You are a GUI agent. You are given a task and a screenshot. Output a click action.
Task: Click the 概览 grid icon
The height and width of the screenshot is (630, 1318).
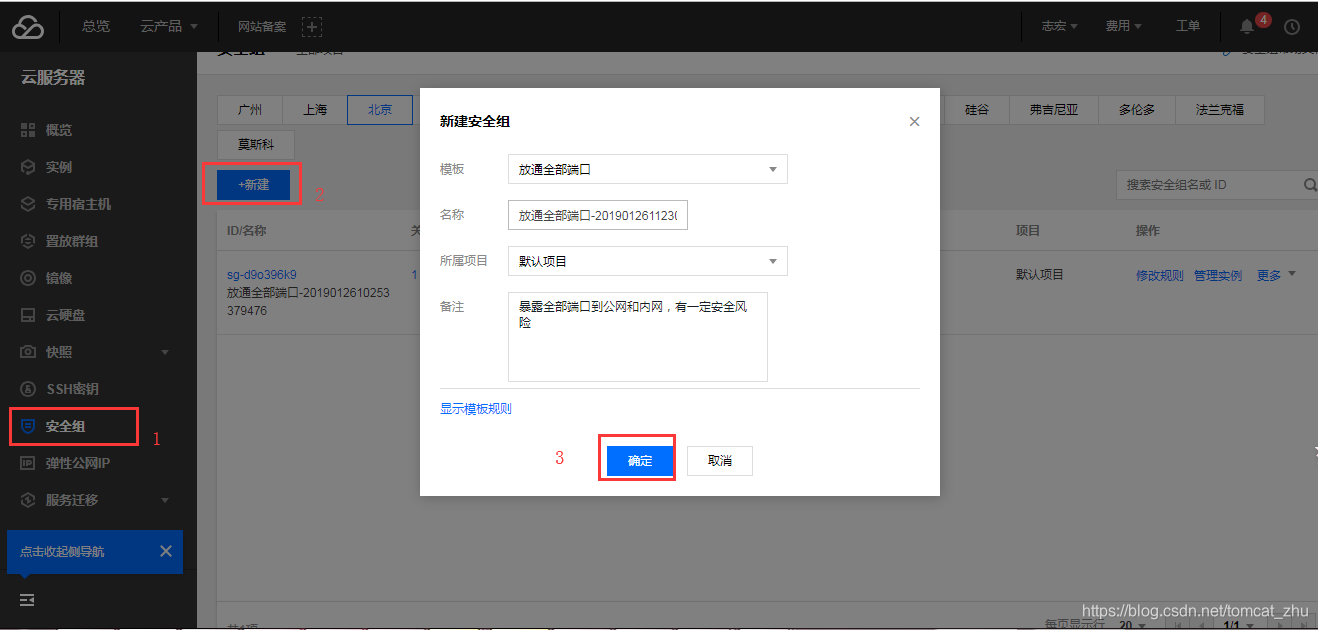28,130
